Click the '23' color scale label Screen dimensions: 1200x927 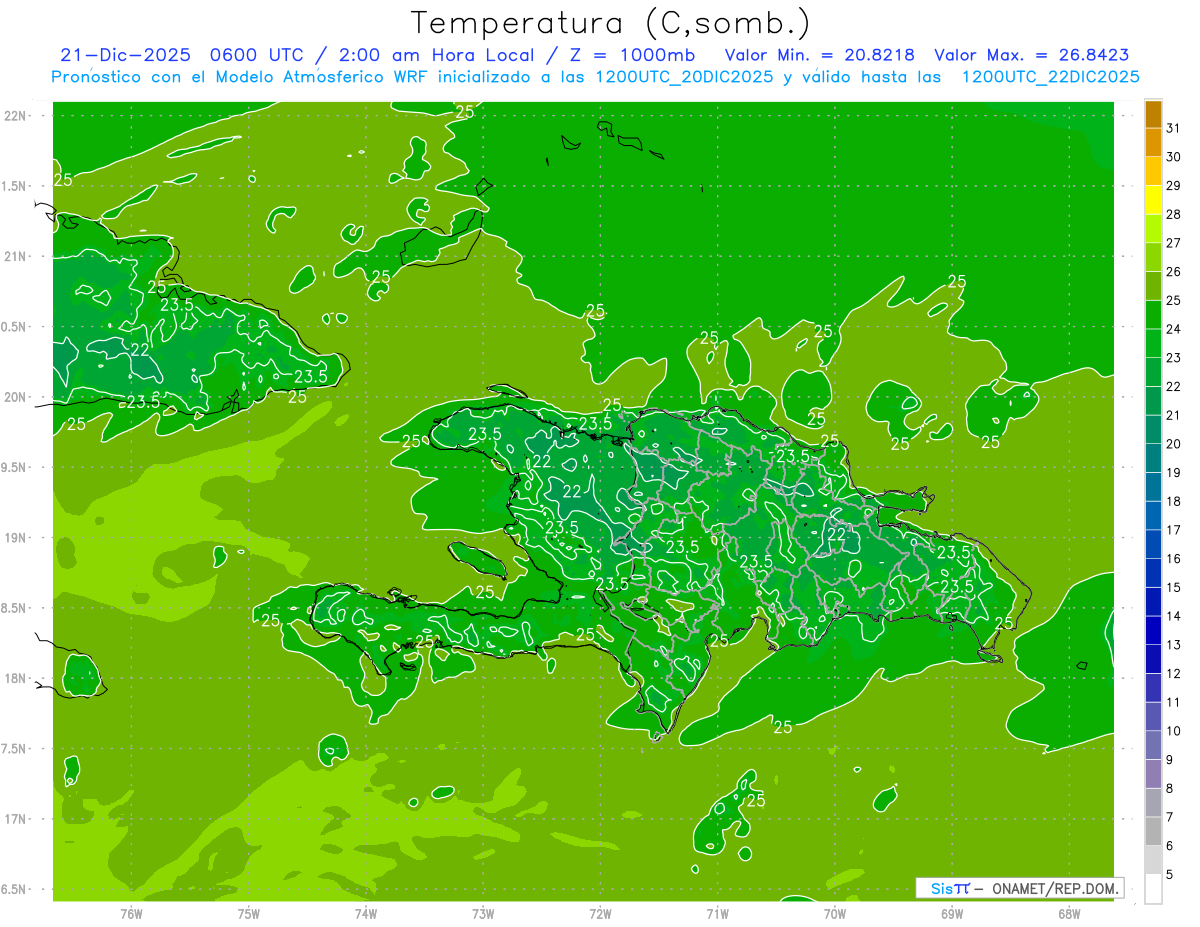tap(1174, 358)
